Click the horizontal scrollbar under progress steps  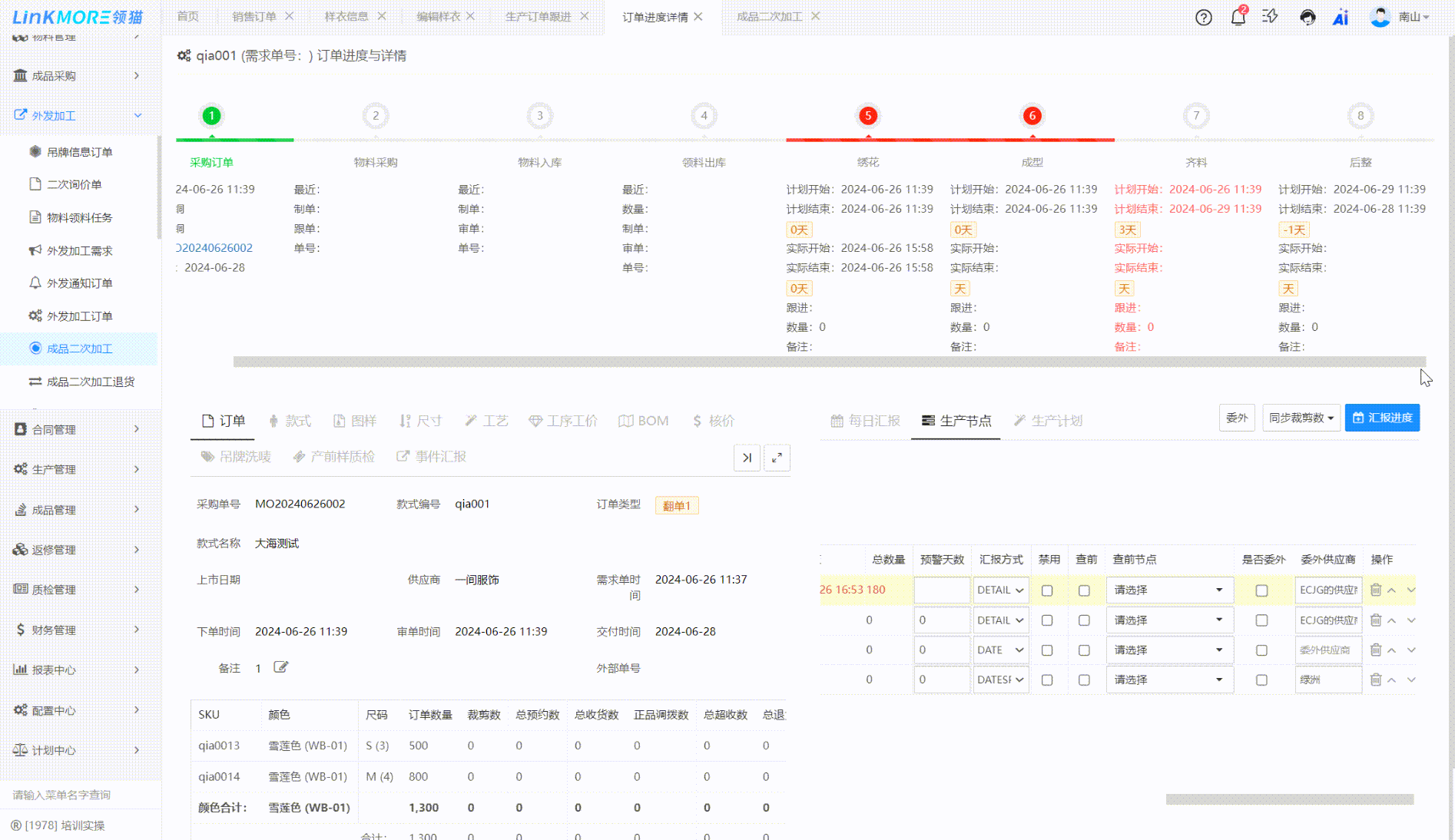[x=829, y=362]
